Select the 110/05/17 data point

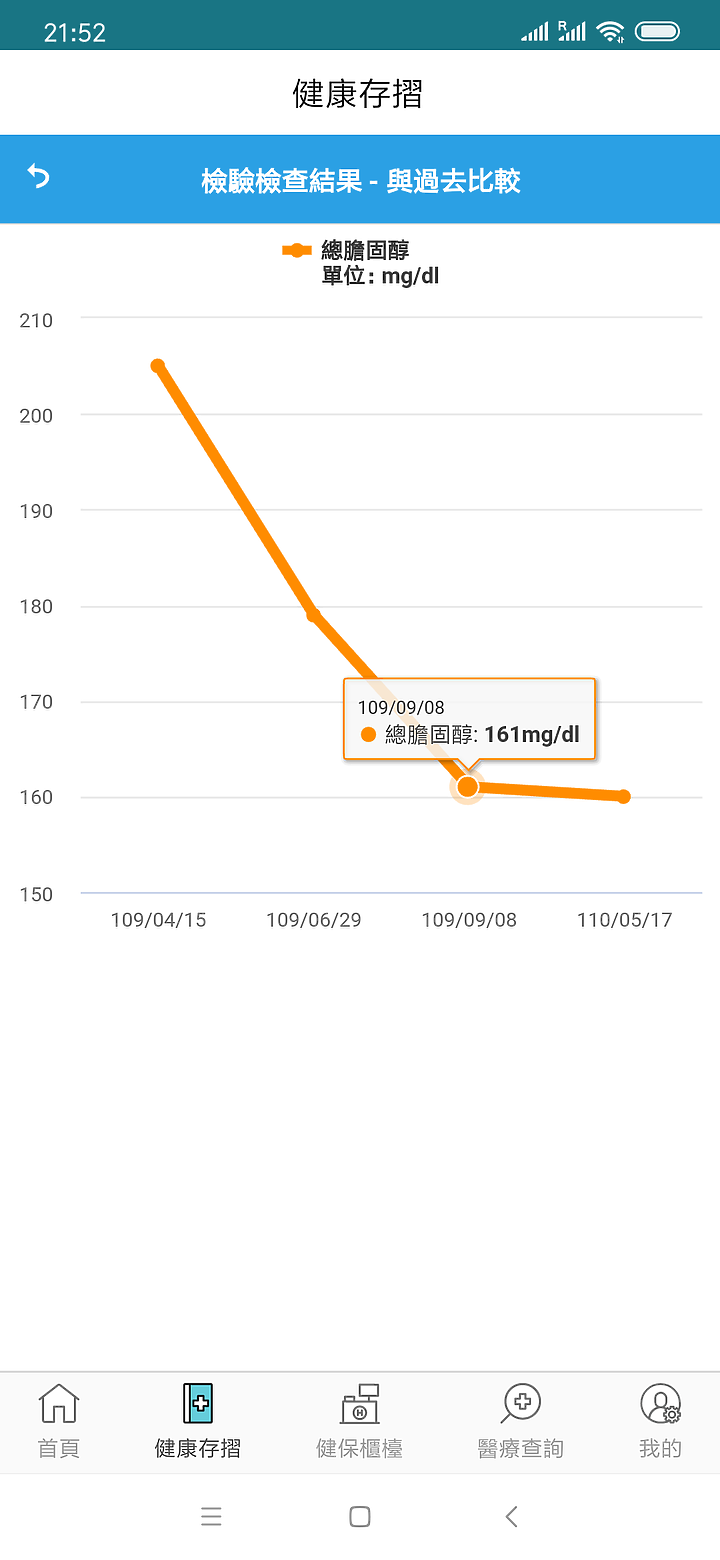tap(624, 797)
